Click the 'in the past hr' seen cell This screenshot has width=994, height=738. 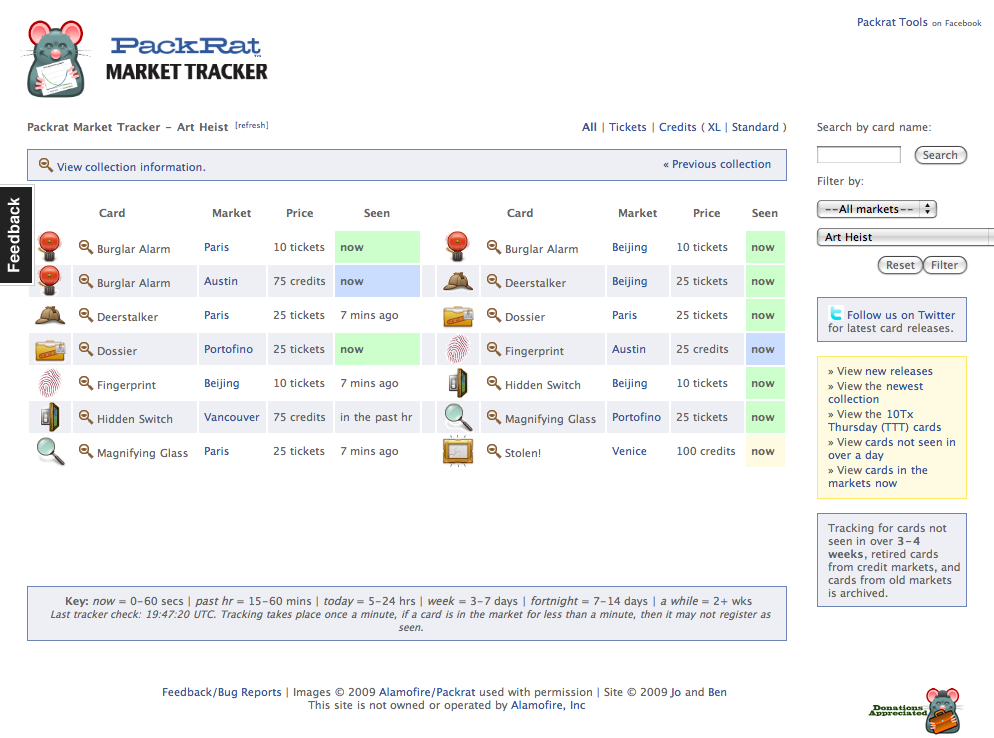tap(377, 417)
